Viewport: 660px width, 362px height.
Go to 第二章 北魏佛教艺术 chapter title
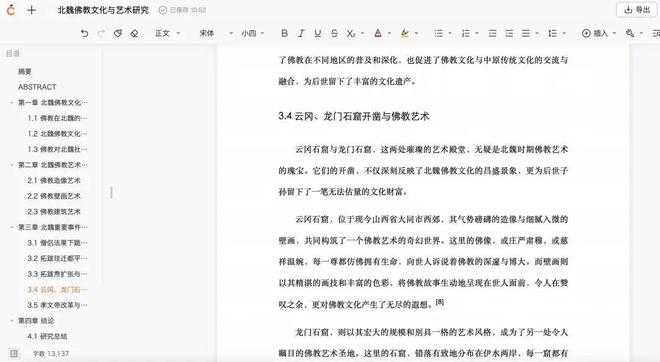click(53, 165)
